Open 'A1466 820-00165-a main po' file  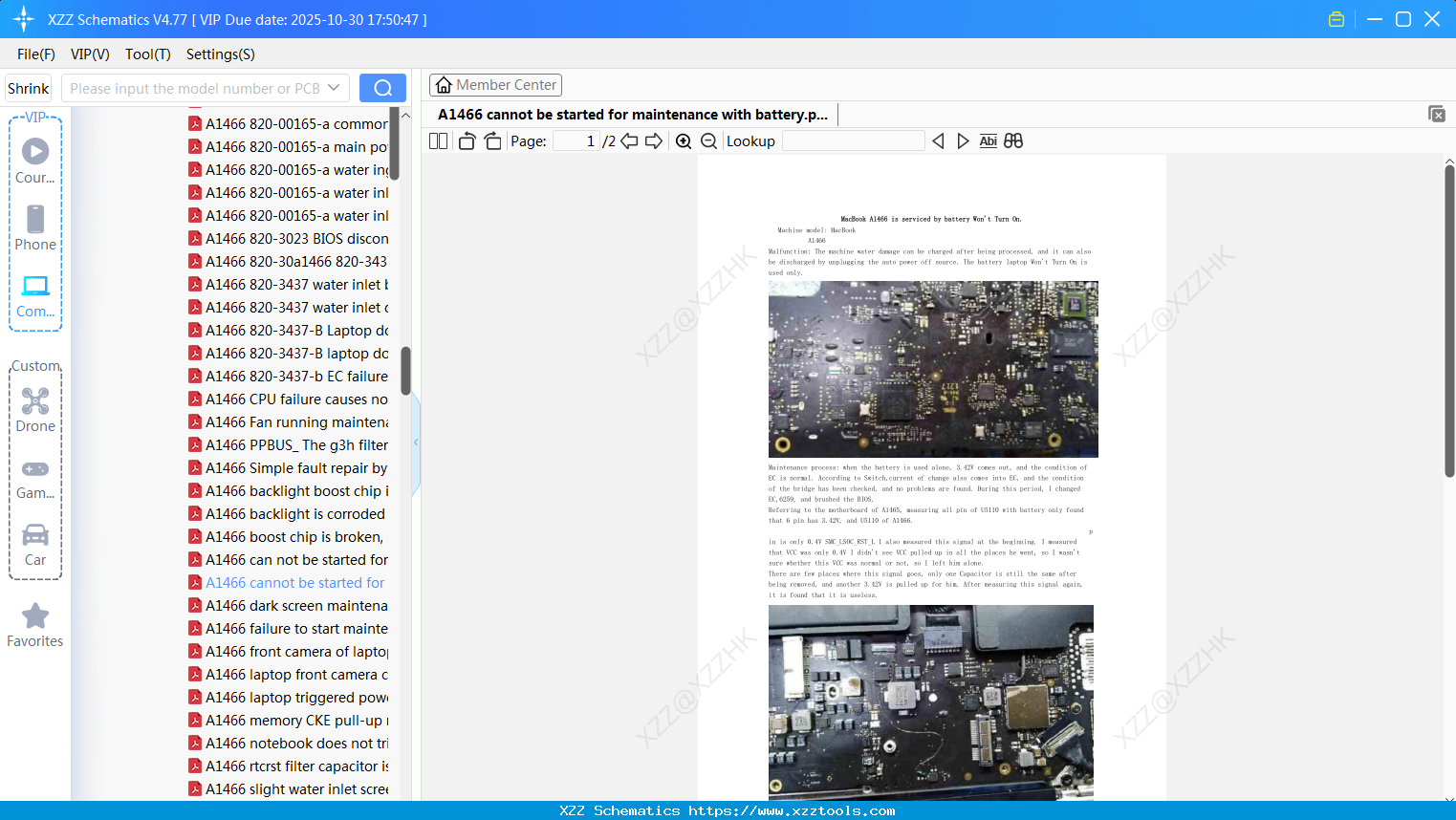point(288,147)
